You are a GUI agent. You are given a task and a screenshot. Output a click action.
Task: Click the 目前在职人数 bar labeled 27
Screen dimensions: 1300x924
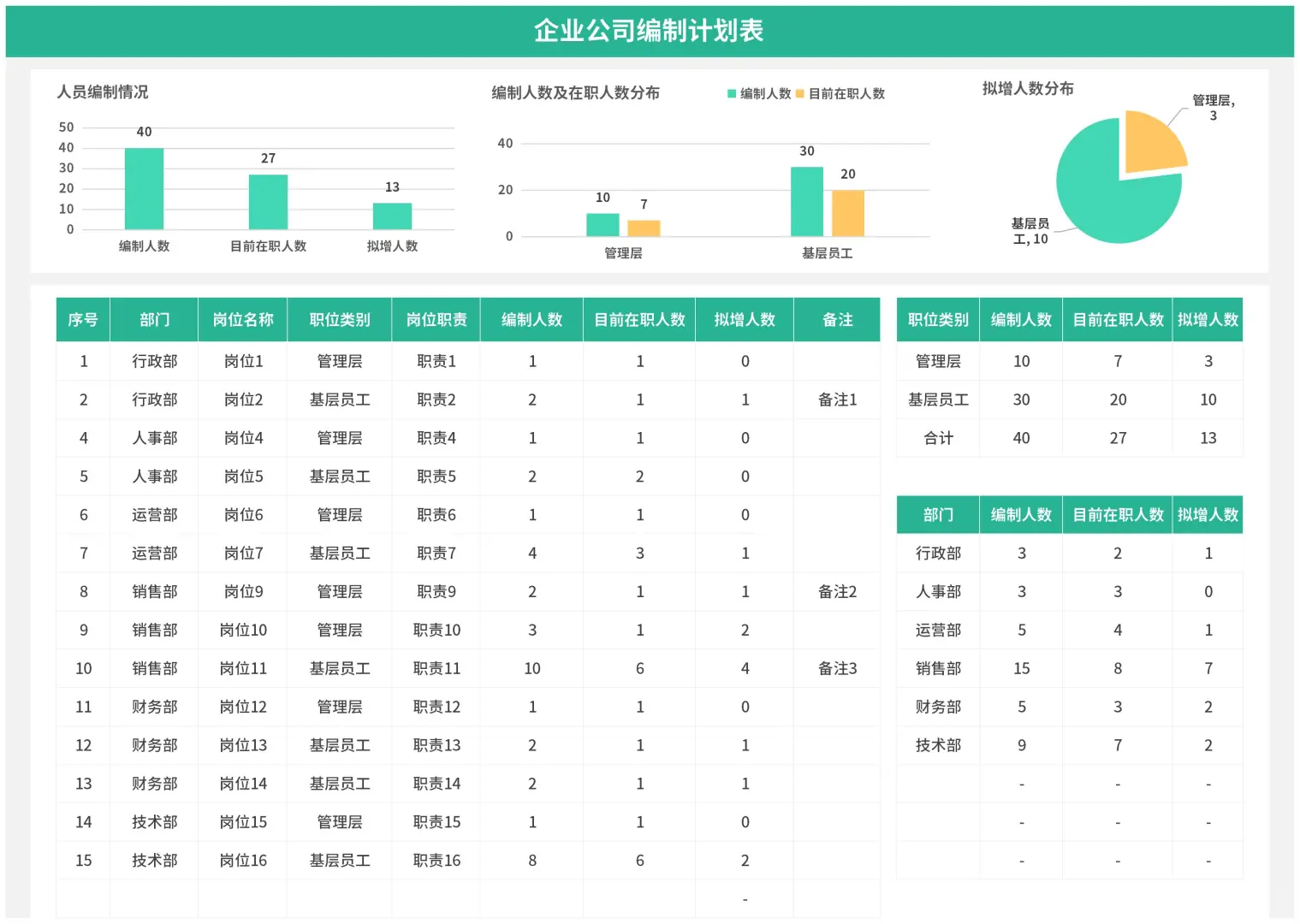[268, 202]
